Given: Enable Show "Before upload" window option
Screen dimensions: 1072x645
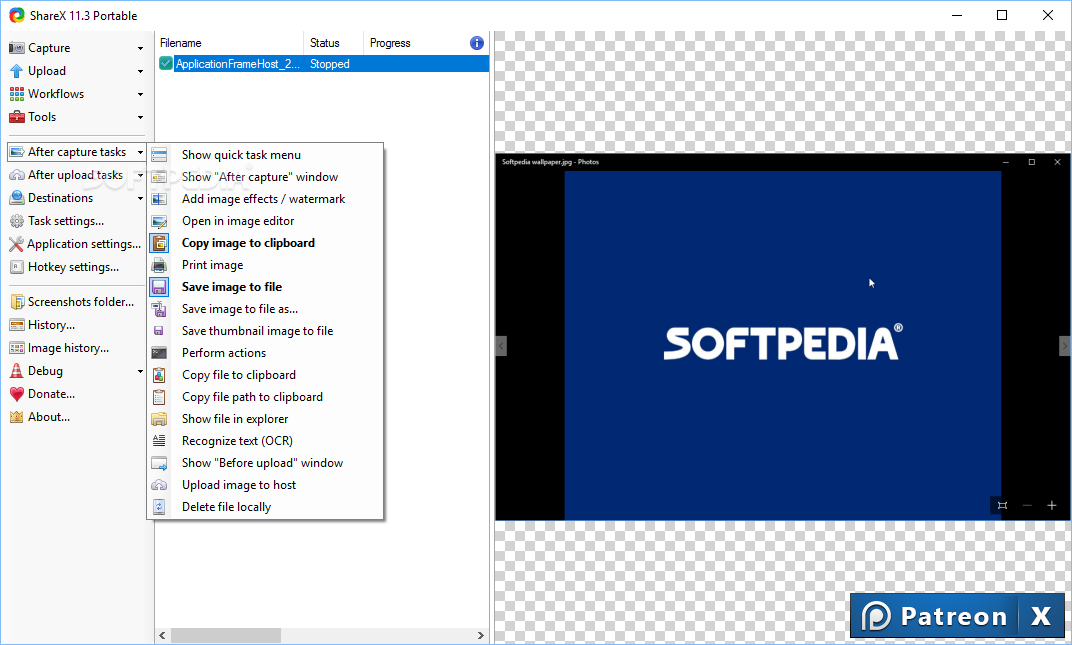Looking at the screenshot, I should [263, 463].
